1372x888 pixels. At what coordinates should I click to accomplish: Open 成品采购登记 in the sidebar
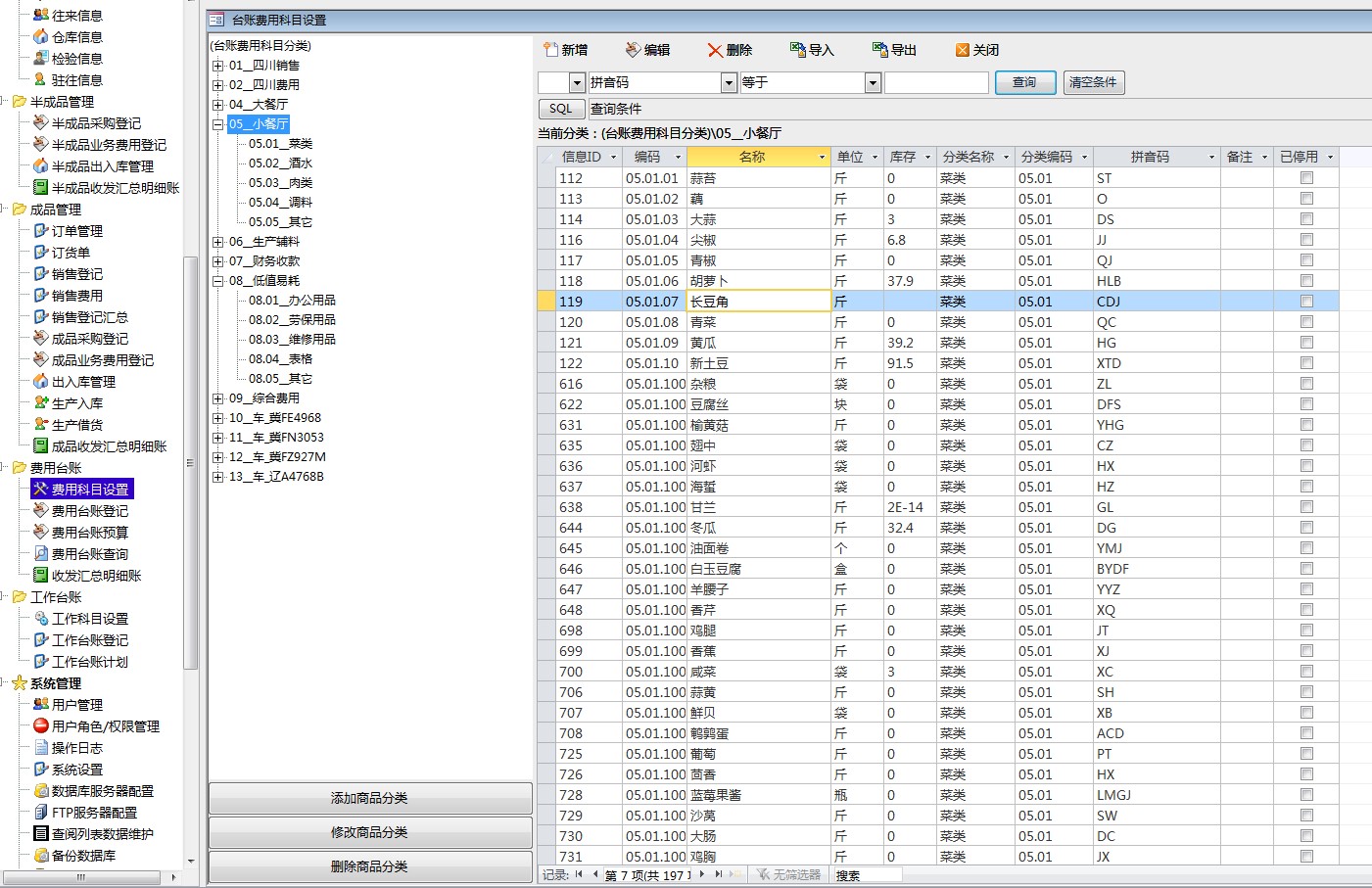coord(89,339)
